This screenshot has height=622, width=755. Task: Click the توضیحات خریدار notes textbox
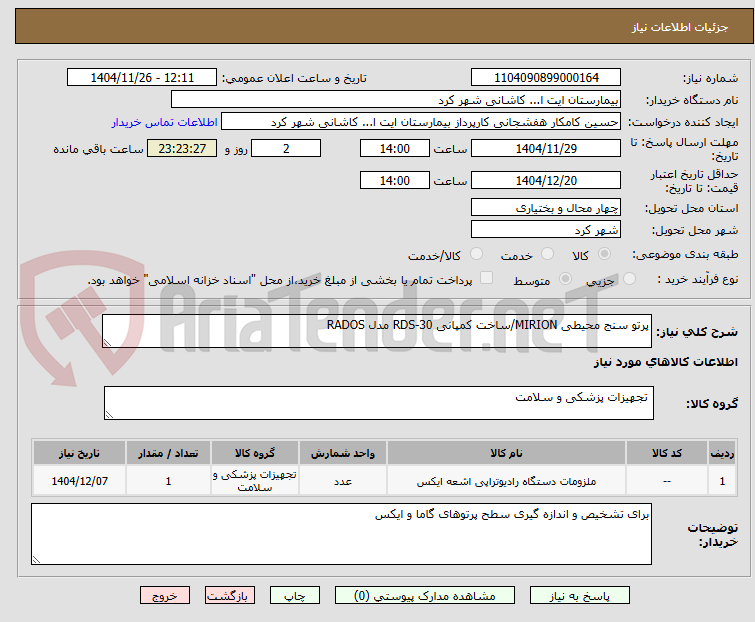click(x=341, y=534)
